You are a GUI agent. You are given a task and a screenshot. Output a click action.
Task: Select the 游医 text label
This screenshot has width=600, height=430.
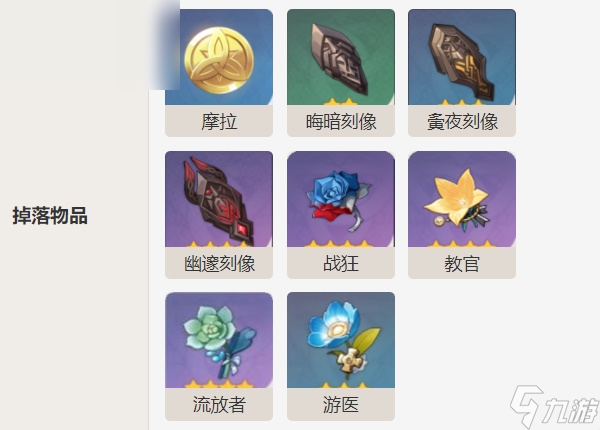coord(341,405)
